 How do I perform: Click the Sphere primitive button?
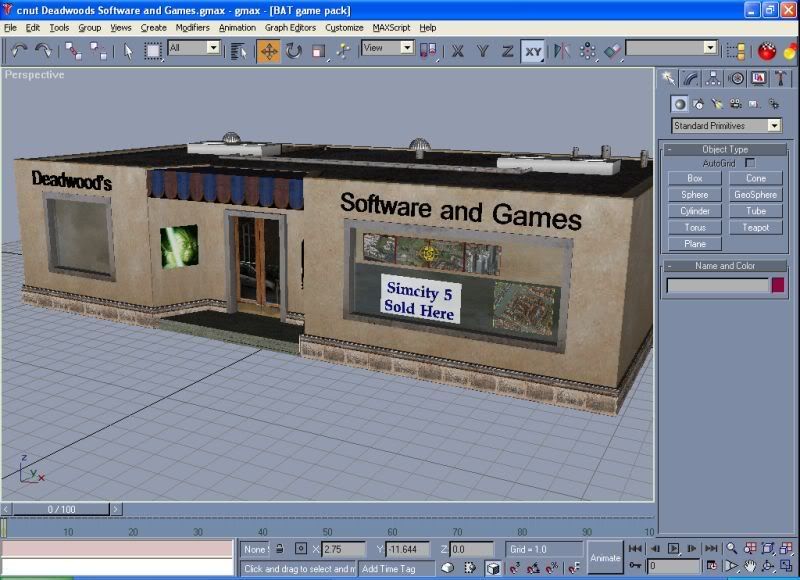pos(695,194)
